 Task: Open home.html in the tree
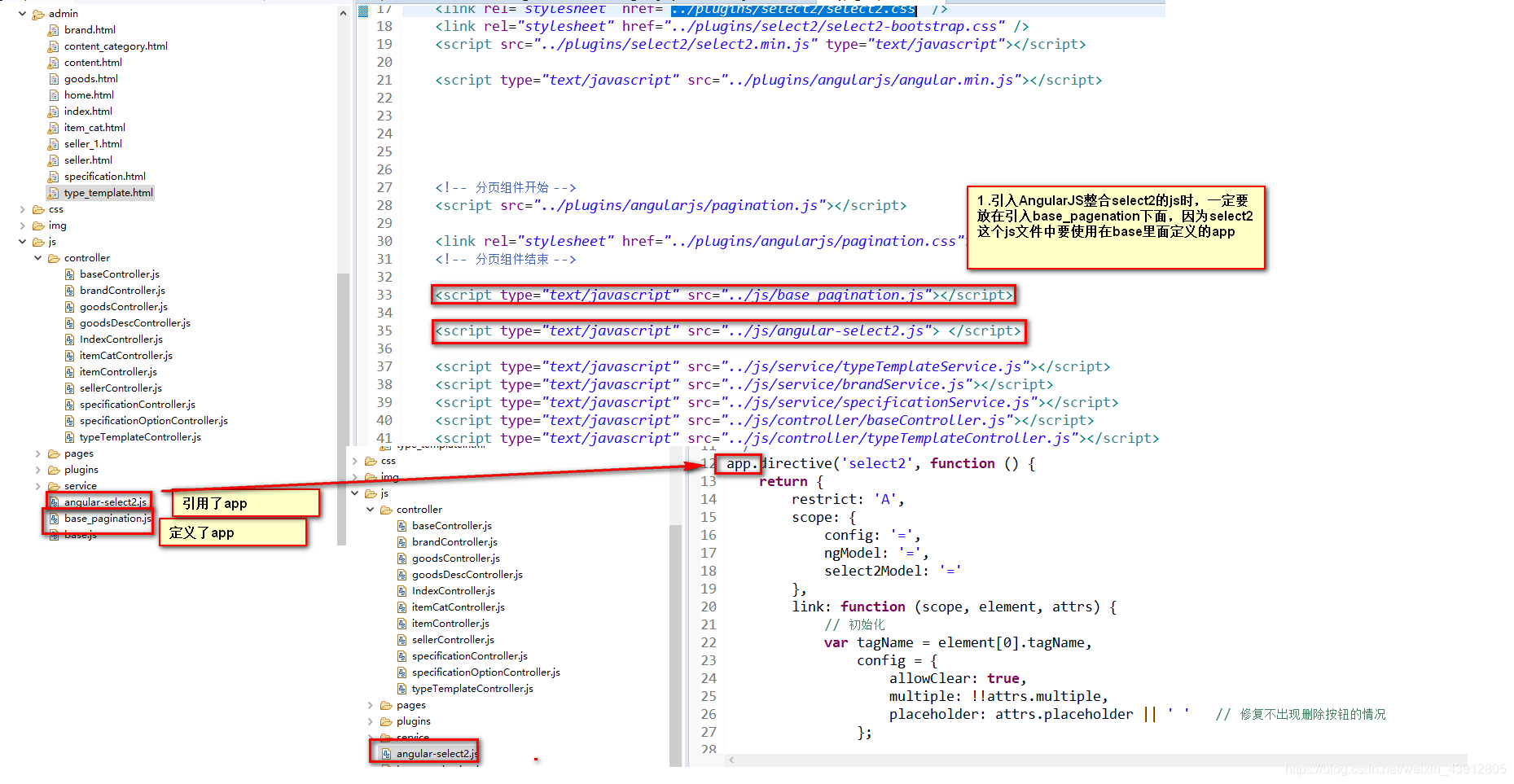89,95
